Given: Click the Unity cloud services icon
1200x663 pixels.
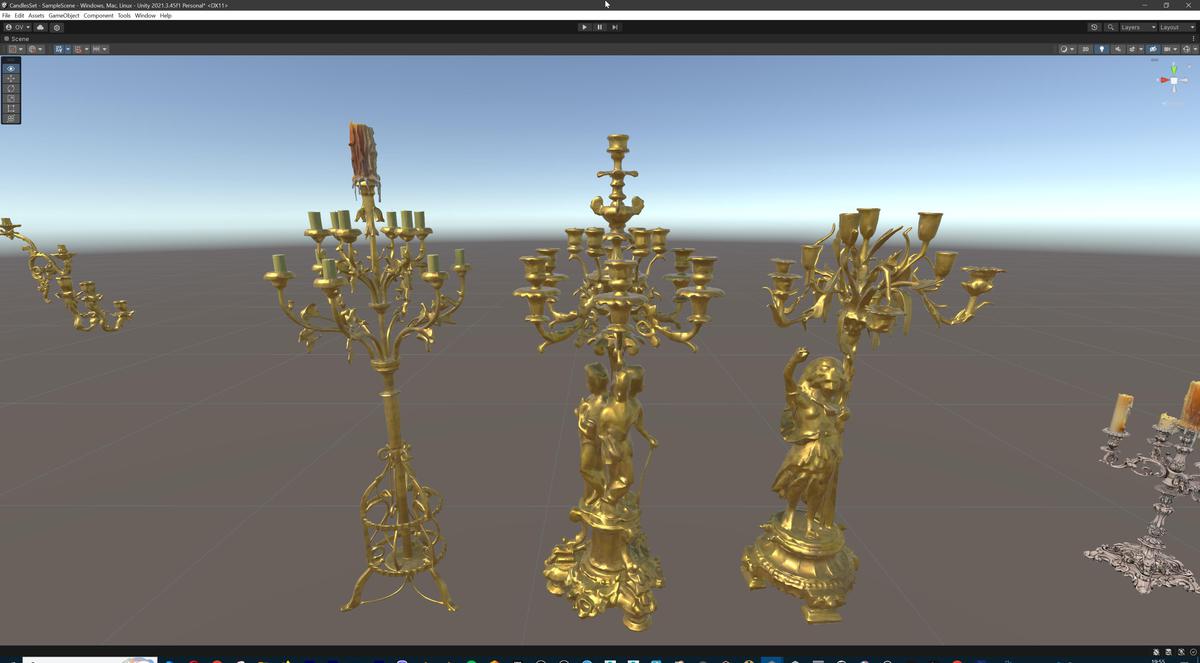Looking at the screenshot, I should coord(40,27).
